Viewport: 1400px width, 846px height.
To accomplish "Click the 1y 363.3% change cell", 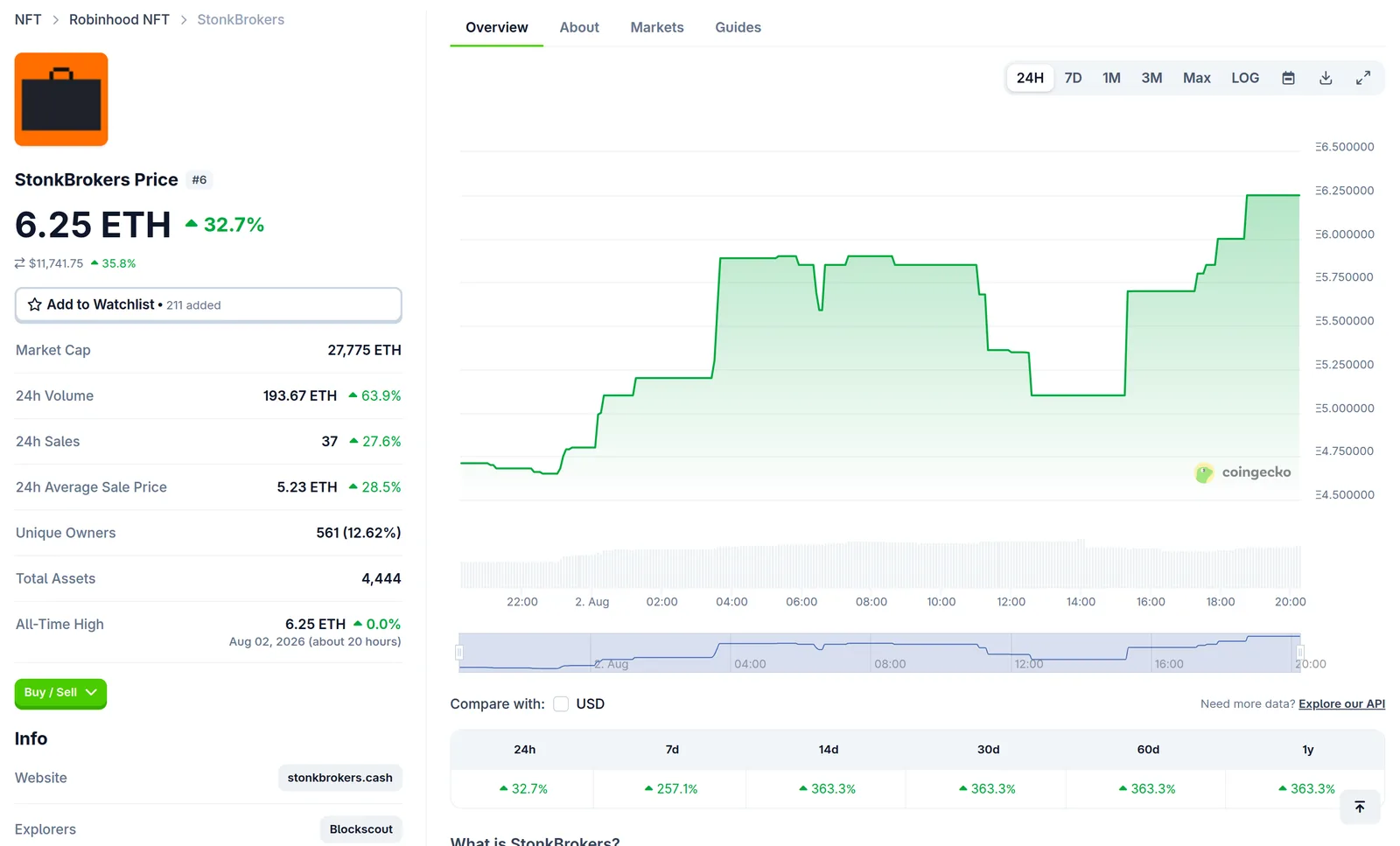I will 1306,789.
